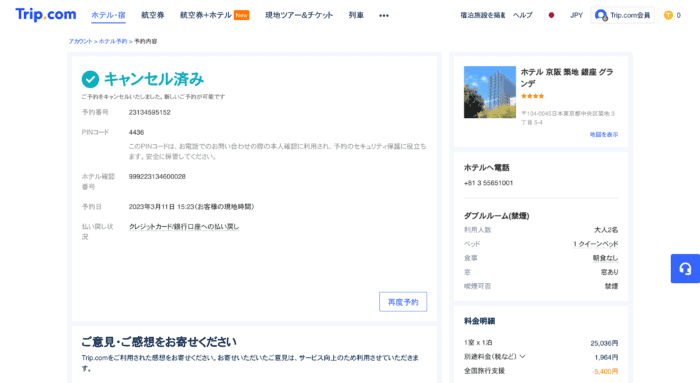The image size is (700, 383).
Task: Open the 航空券+ホテル tab
Action: pyautogui.click(x=214, y=15)
